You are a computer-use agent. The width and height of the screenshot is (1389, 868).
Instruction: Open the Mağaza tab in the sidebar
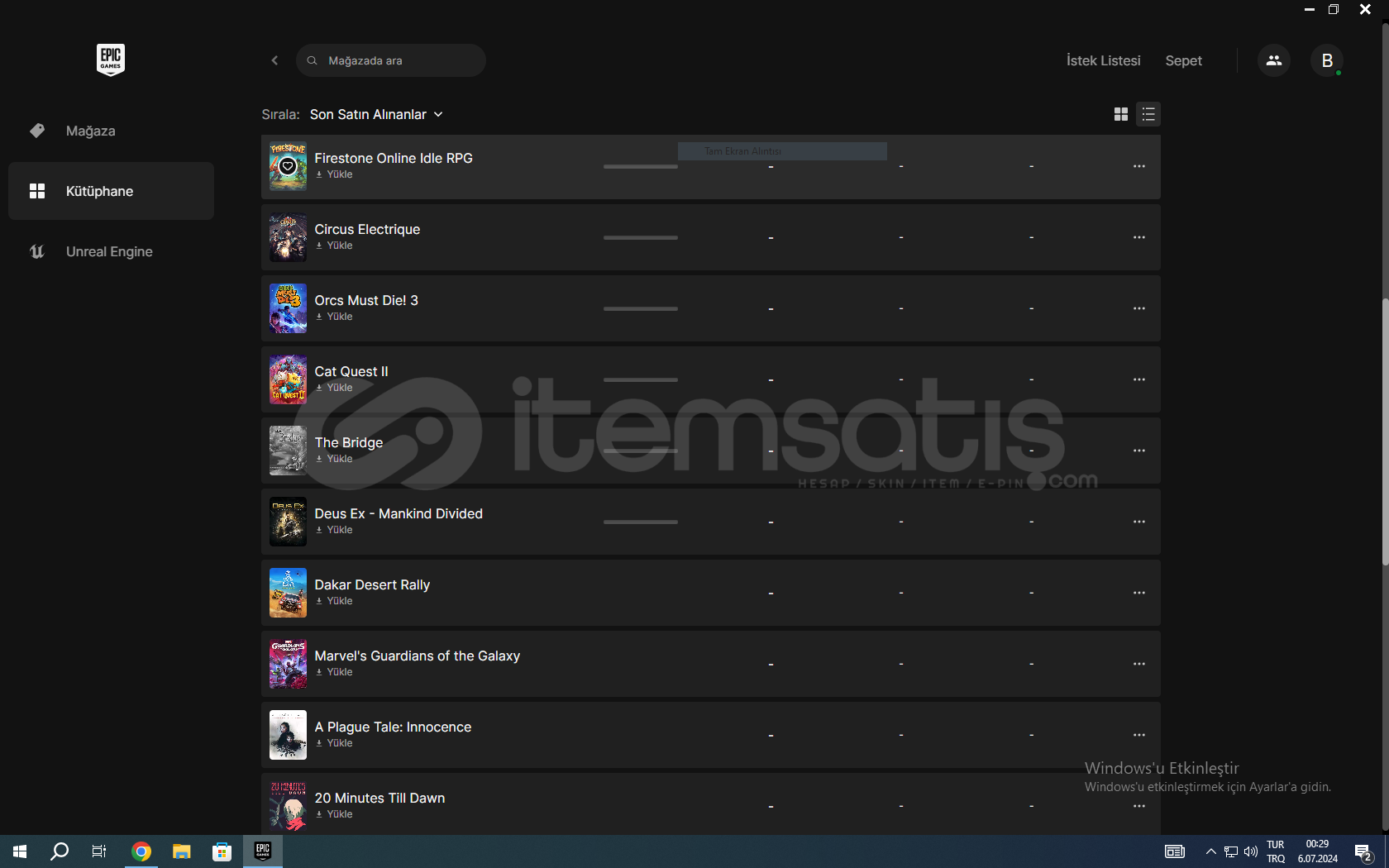point(111,131)
